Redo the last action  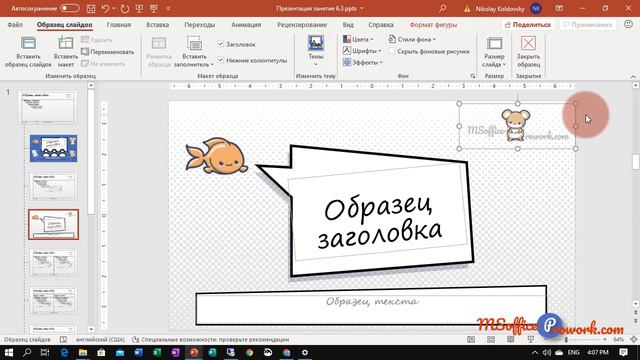[x=125, y=9]
